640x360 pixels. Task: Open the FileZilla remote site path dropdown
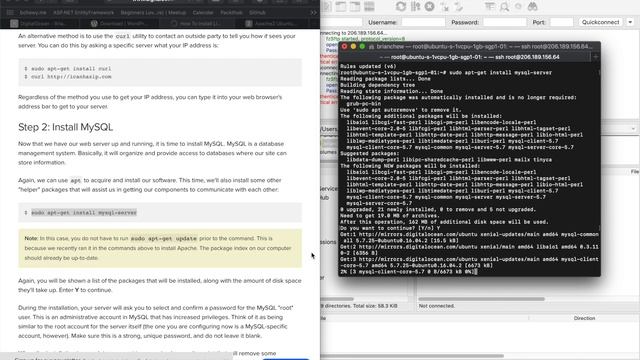click(633, 129)
